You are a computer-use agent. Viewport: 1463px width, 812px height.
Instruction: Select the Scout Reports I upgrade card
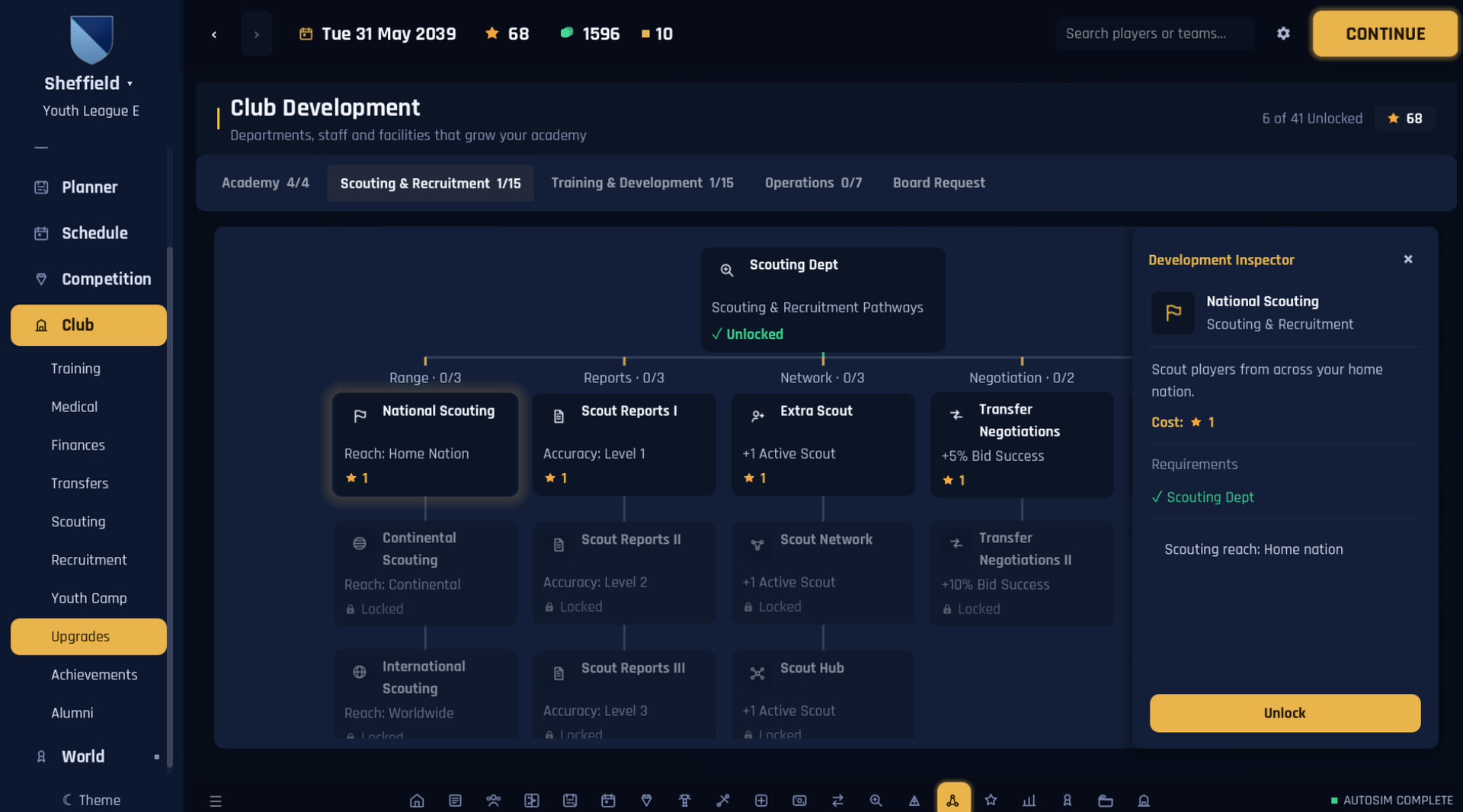(624, 445)
